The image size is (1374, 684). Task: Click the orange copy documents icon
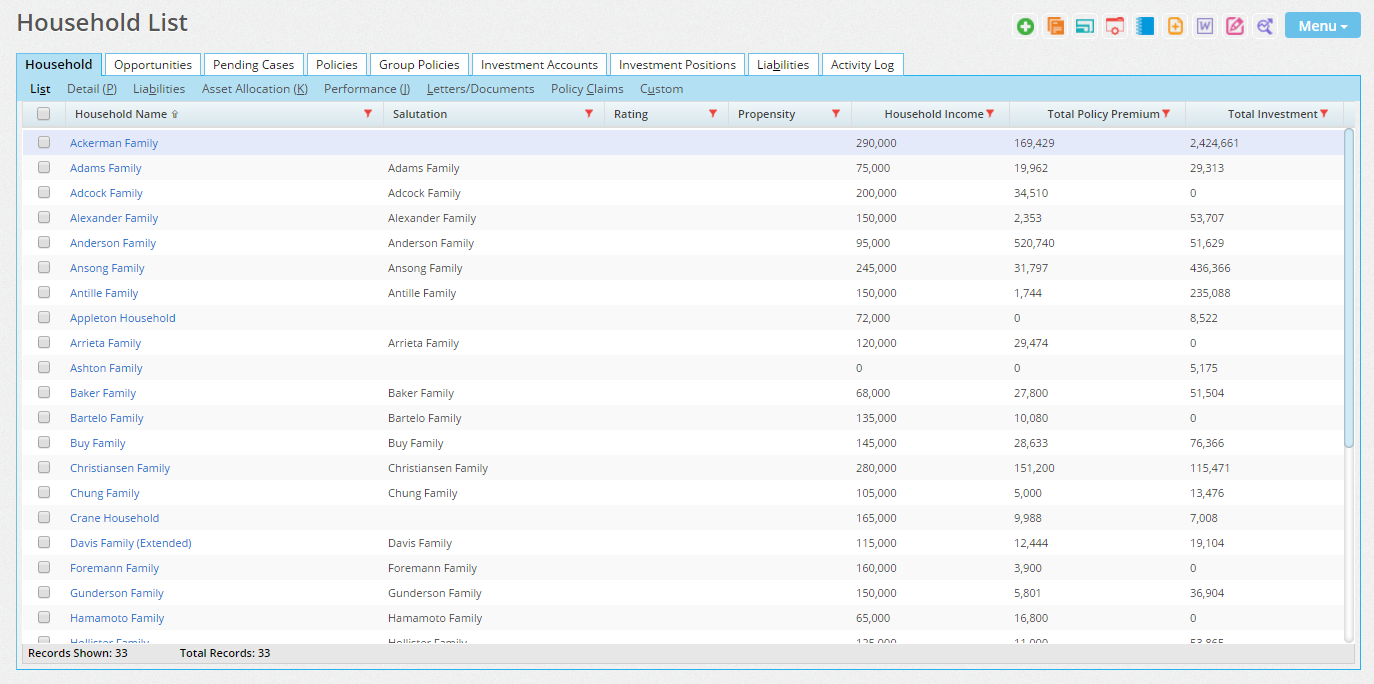coord(1055,27)
